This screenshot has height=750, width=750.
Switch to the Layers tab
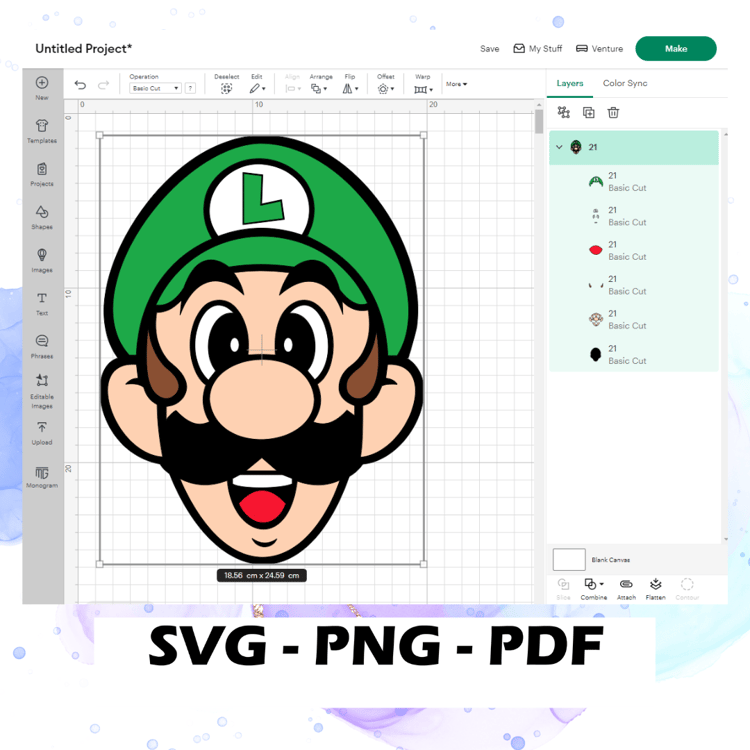click(570, 83)
